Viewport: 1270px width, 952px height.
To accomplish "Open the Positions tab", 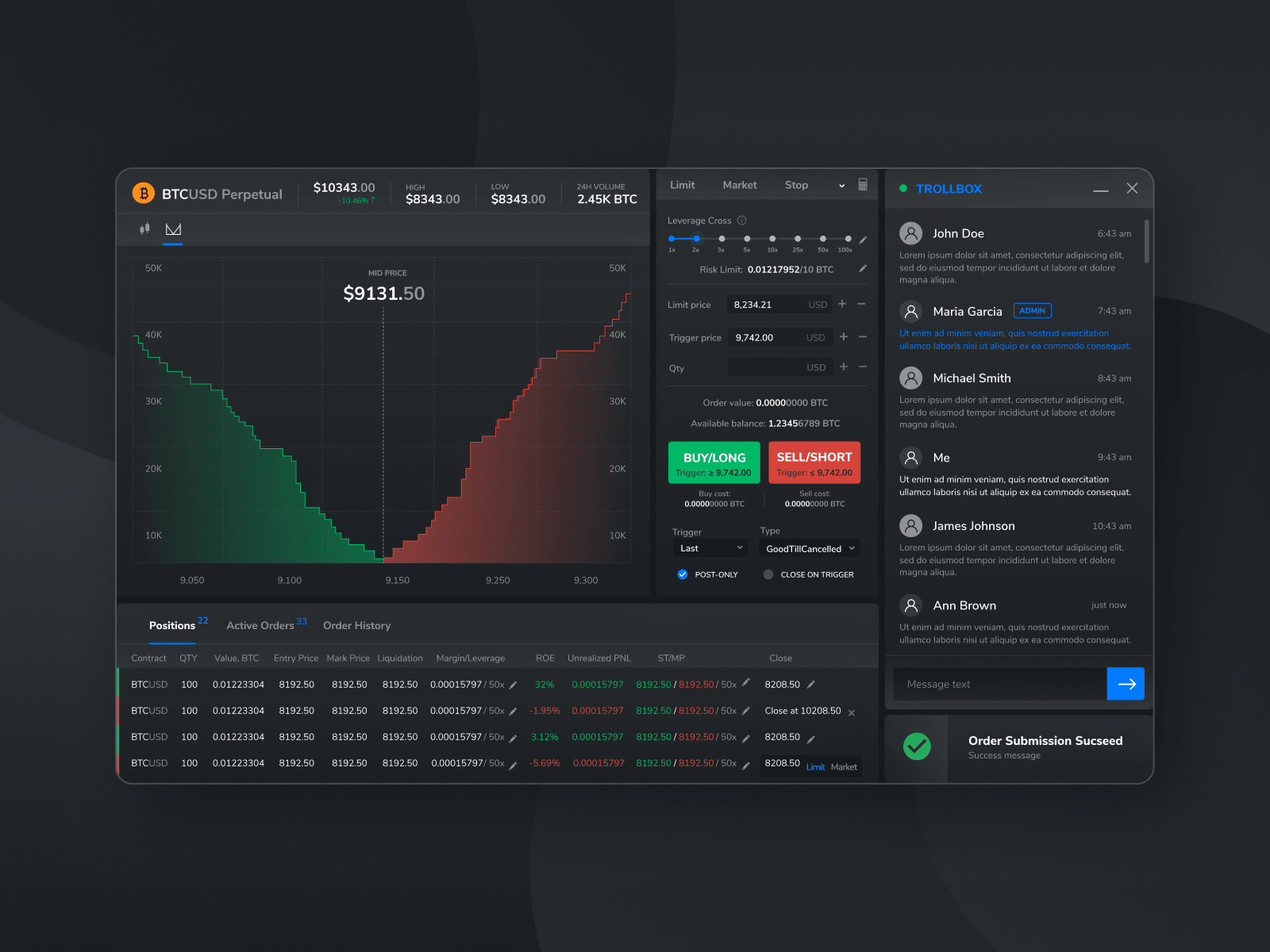I will click(x=172, y=625).
